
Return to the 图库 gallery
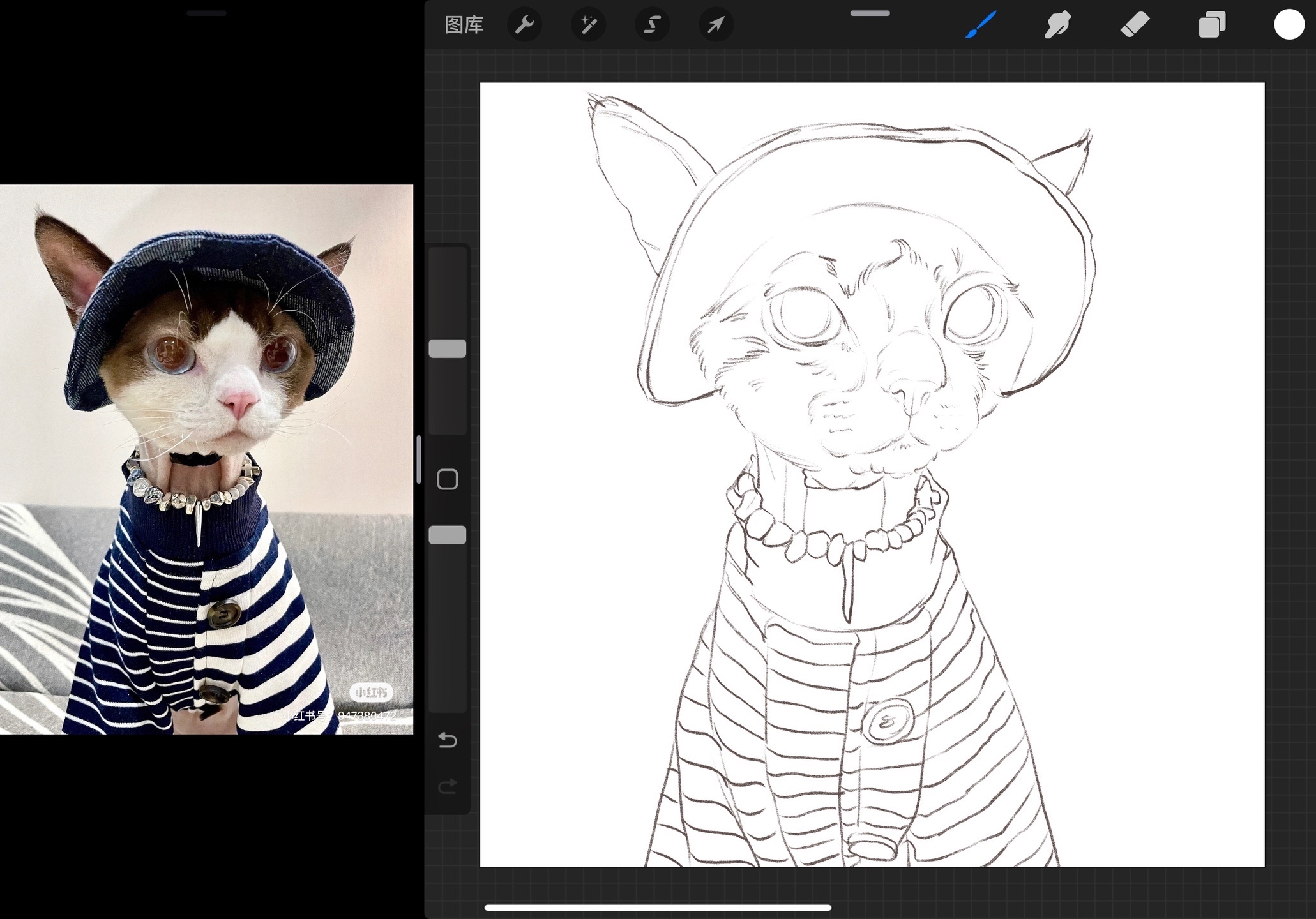pyautogui.click(x=464, y=25)
